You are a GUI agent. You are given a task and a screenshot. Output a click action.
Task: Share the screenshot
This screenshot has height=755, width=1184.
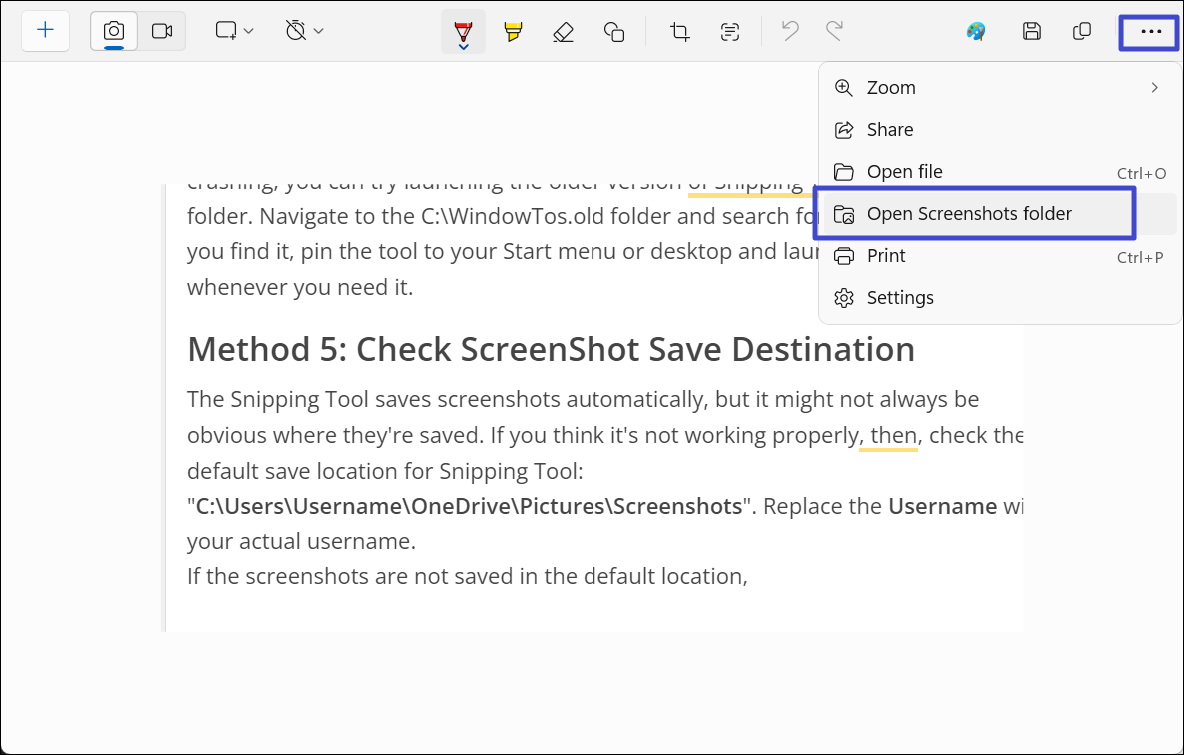(887, 129)
